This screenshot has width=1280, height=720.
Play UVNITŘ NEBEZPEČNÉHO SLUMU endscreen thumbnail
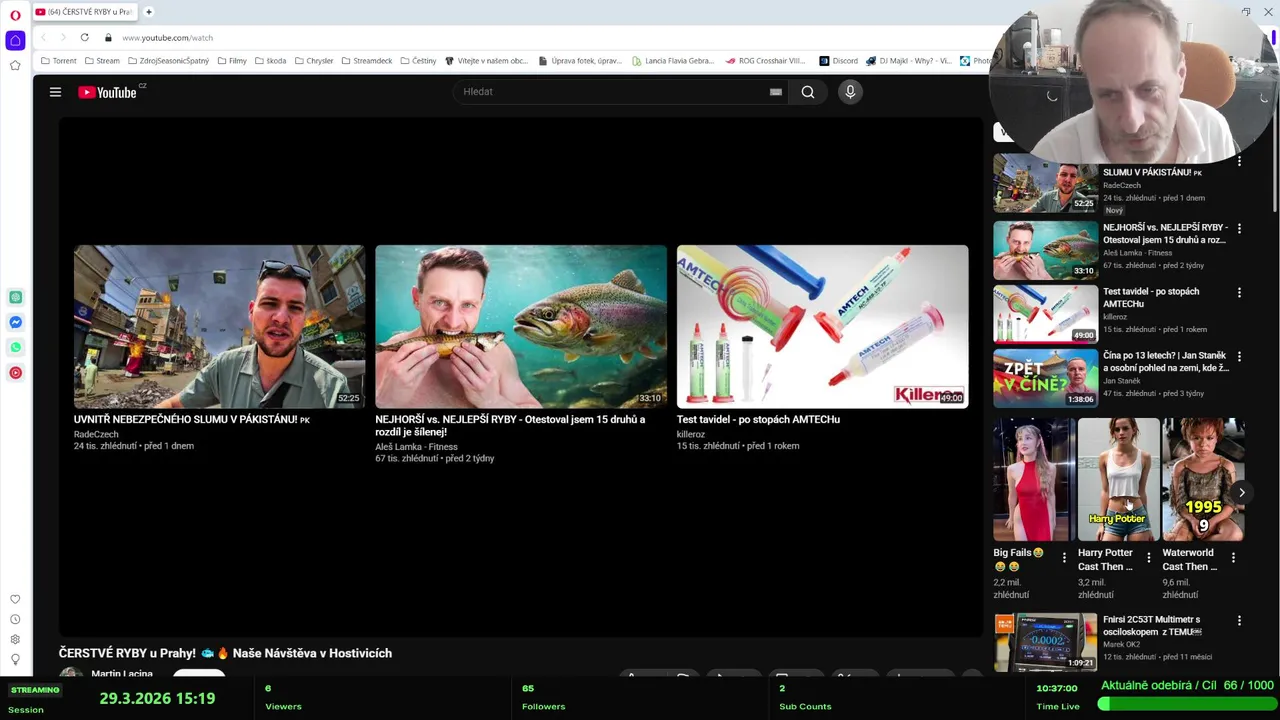coord(219,326)
